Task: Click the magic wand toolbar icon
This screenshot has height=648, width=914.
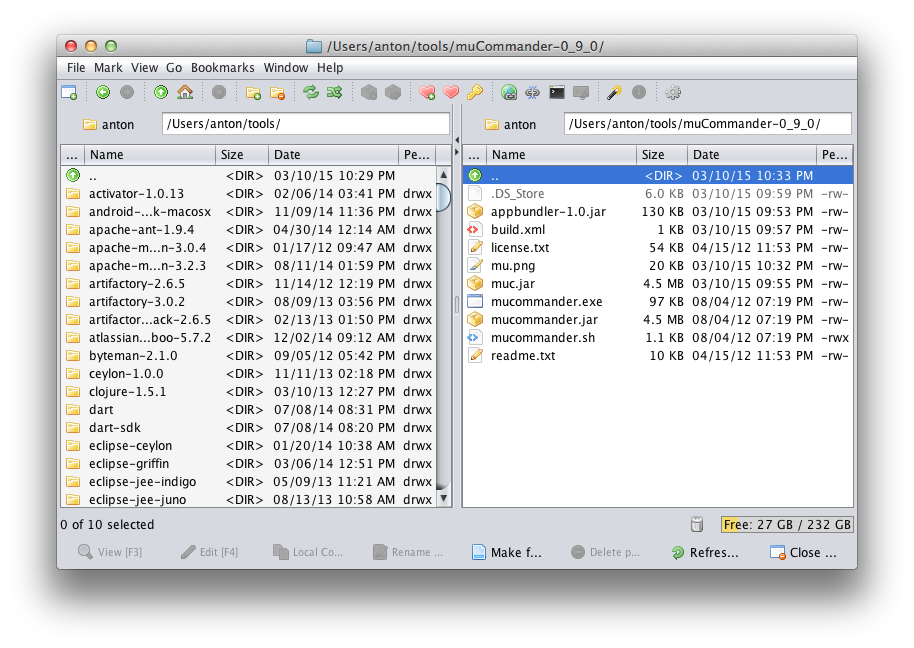Action: click(x=614, y=92)
